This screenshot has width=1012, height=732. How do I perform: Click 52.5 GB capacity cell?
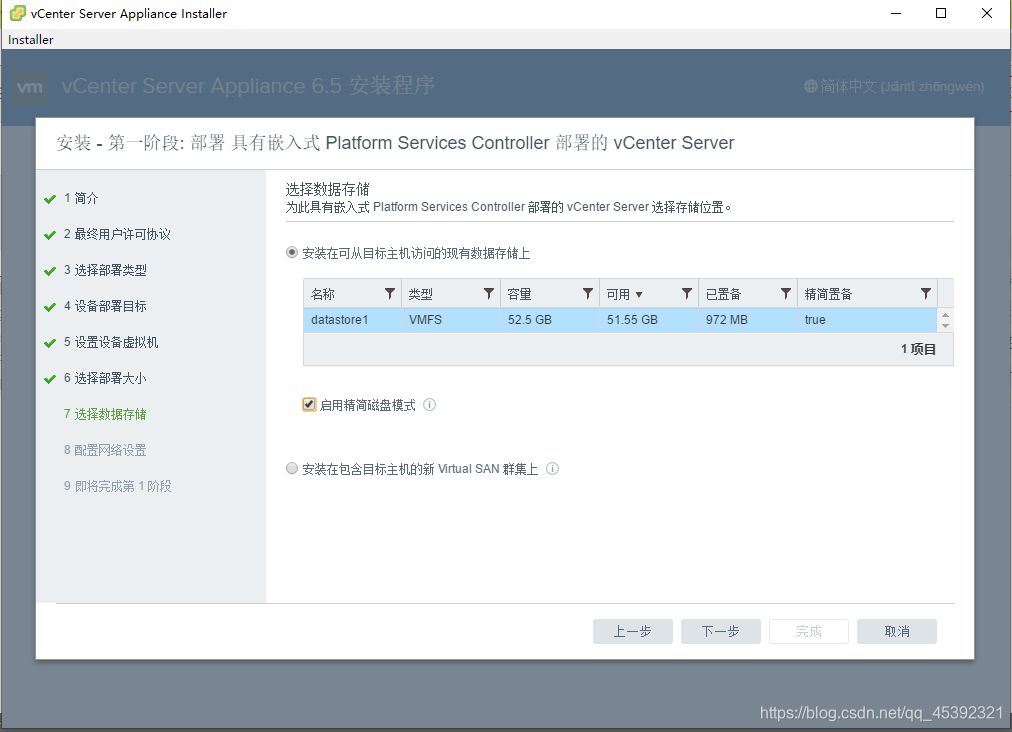tap(550, 320)
